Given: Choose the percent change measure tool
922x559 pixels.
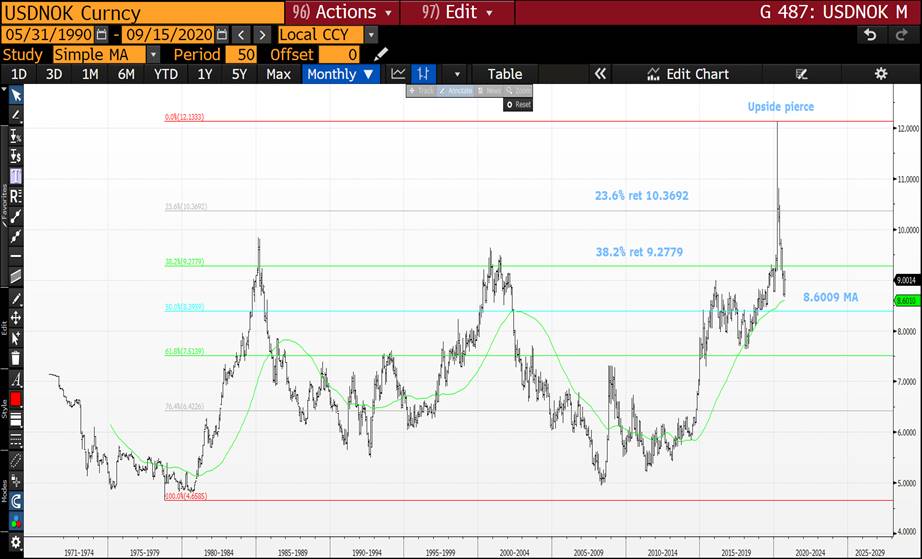Looking at the screenshot, I should [16, 136].
